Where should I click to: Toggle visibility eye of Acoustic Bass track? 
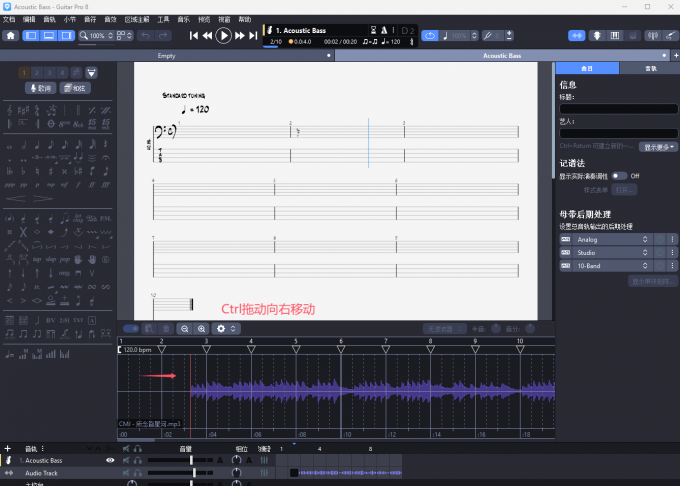[111, 460]
